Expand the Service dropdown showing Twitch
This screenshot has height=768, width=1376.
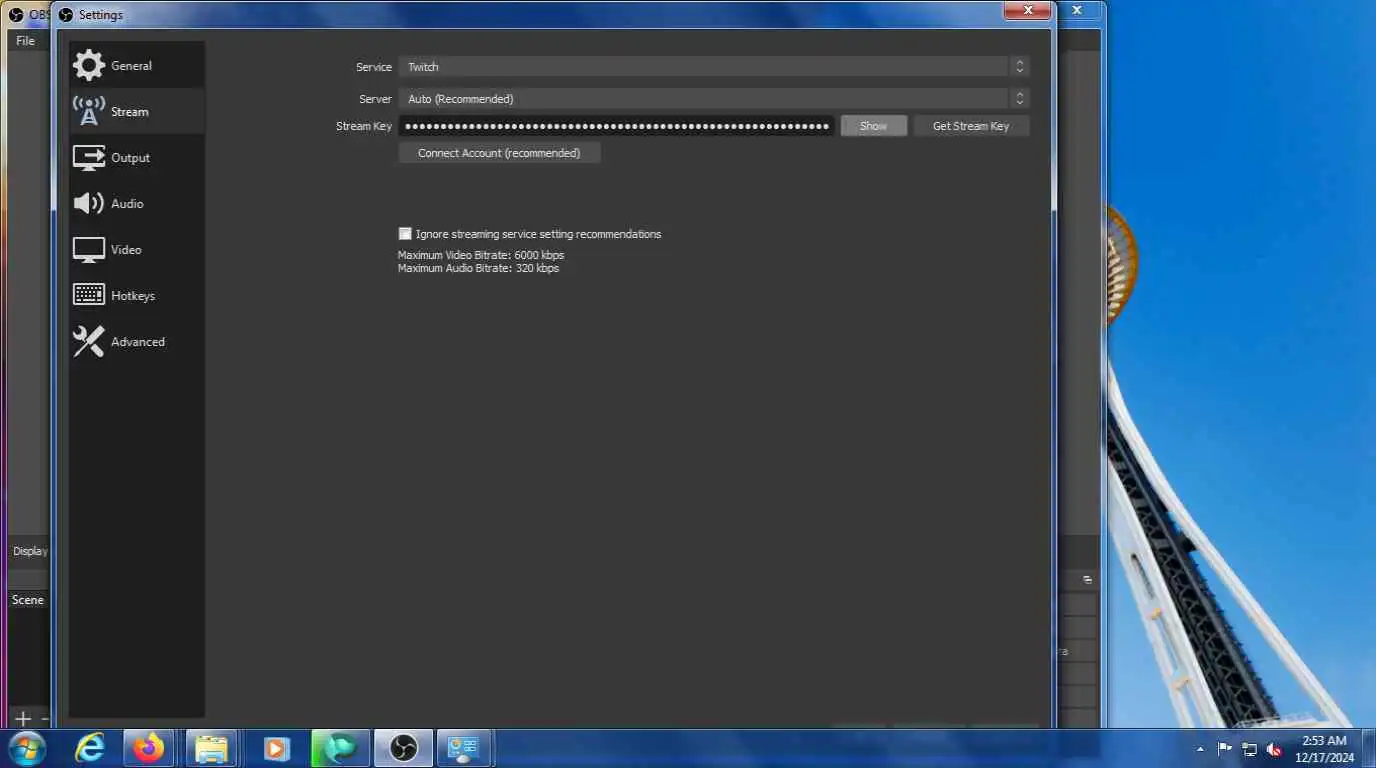[x=714, y=67]
